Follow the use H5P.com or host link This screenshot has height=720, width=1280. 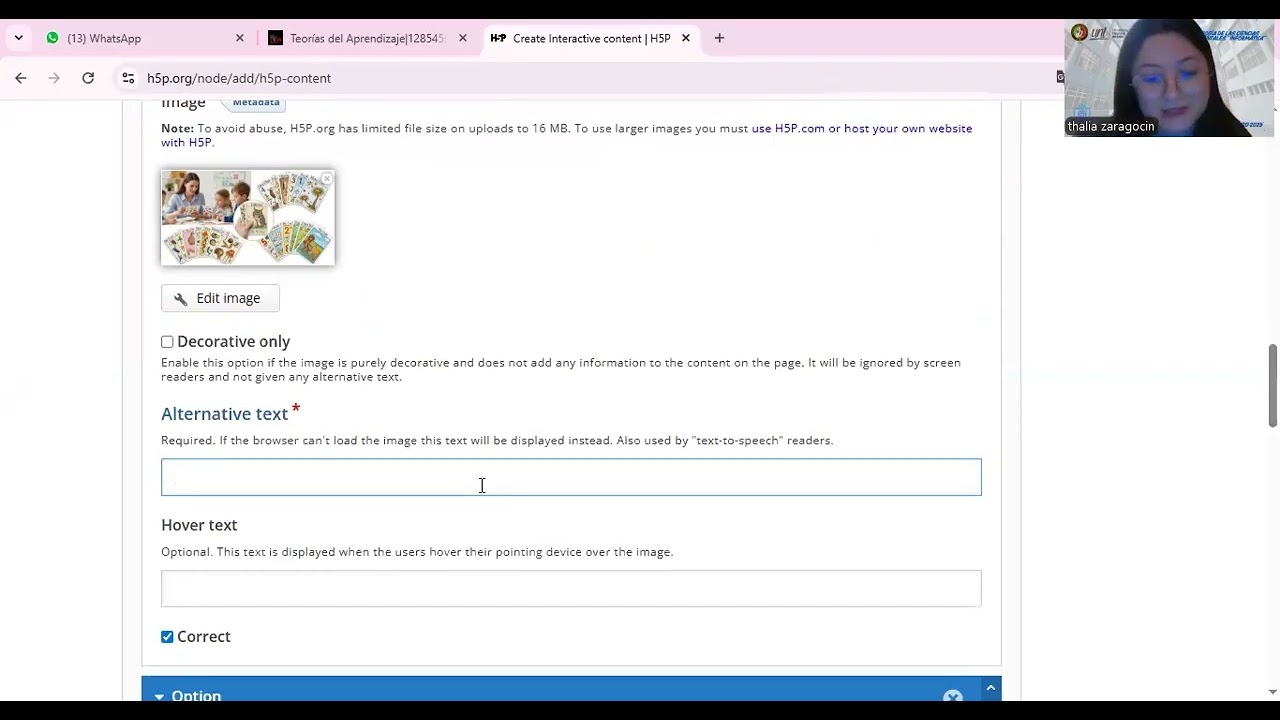click(x=566, y=135)
